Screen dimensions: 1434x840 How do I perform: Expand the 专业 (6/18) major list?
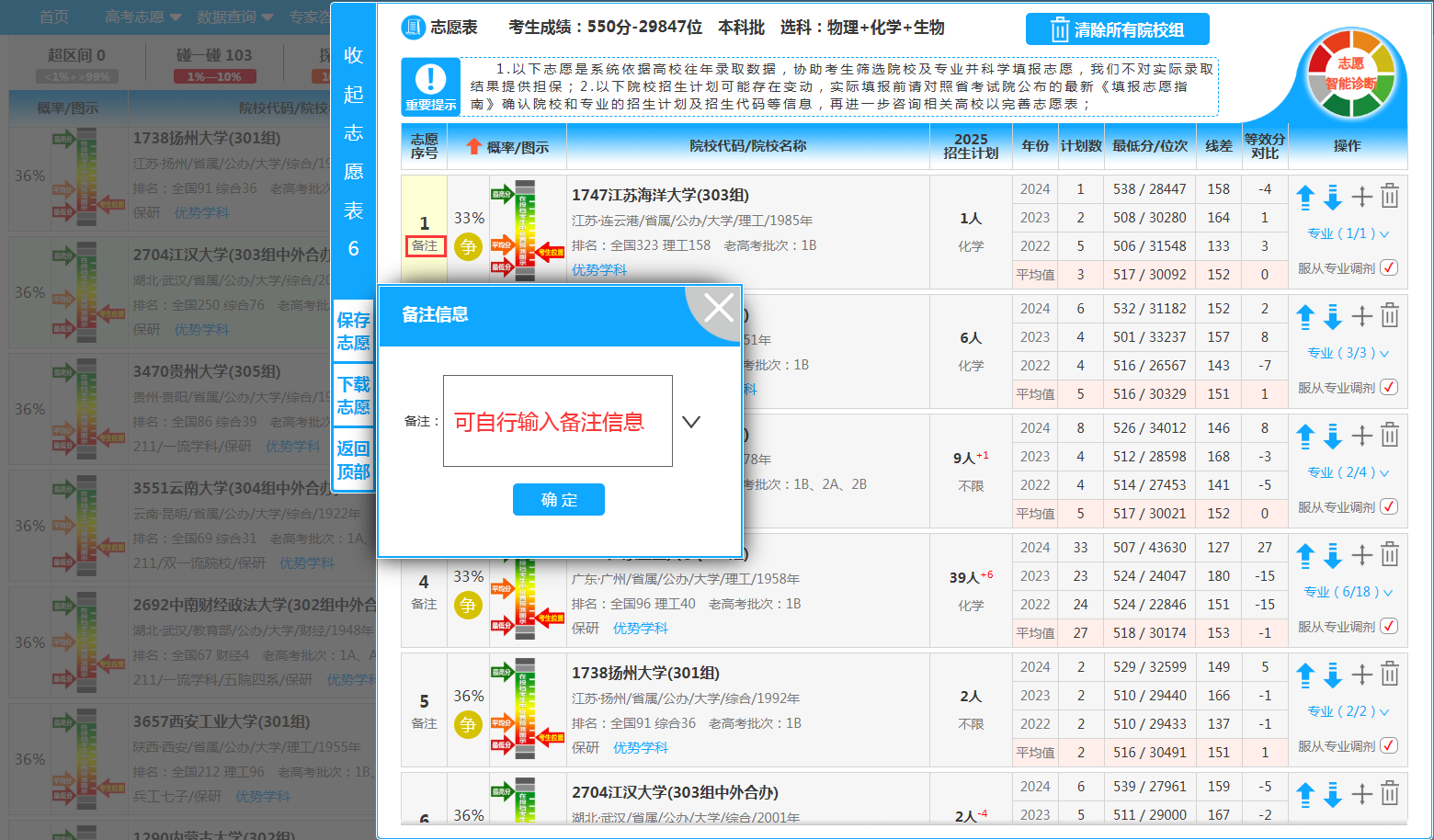click(x=1348, y=592)
